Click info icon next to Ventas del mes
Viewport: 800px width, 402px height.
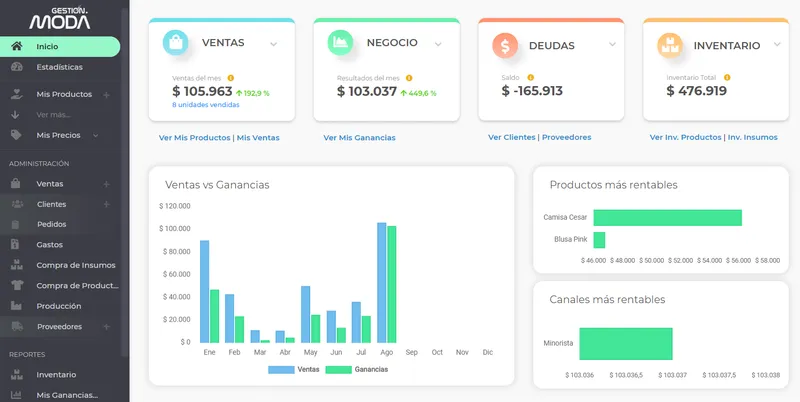tap(231, 78)
